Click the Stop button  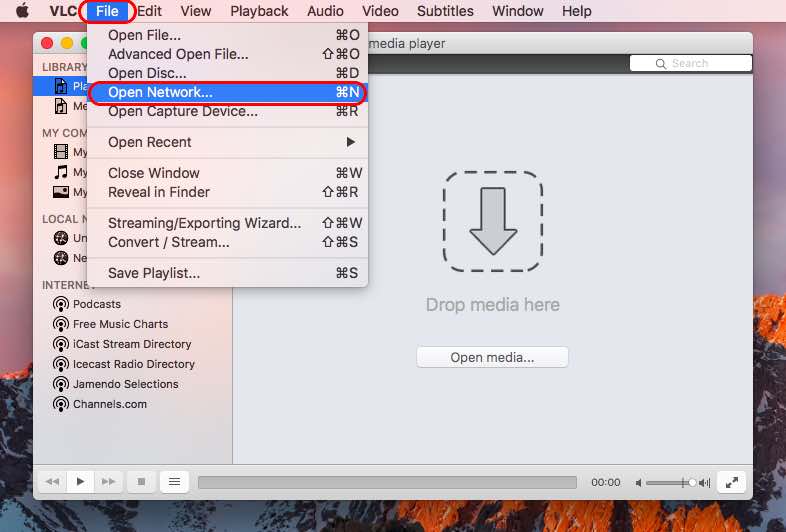tap(141, 482)
